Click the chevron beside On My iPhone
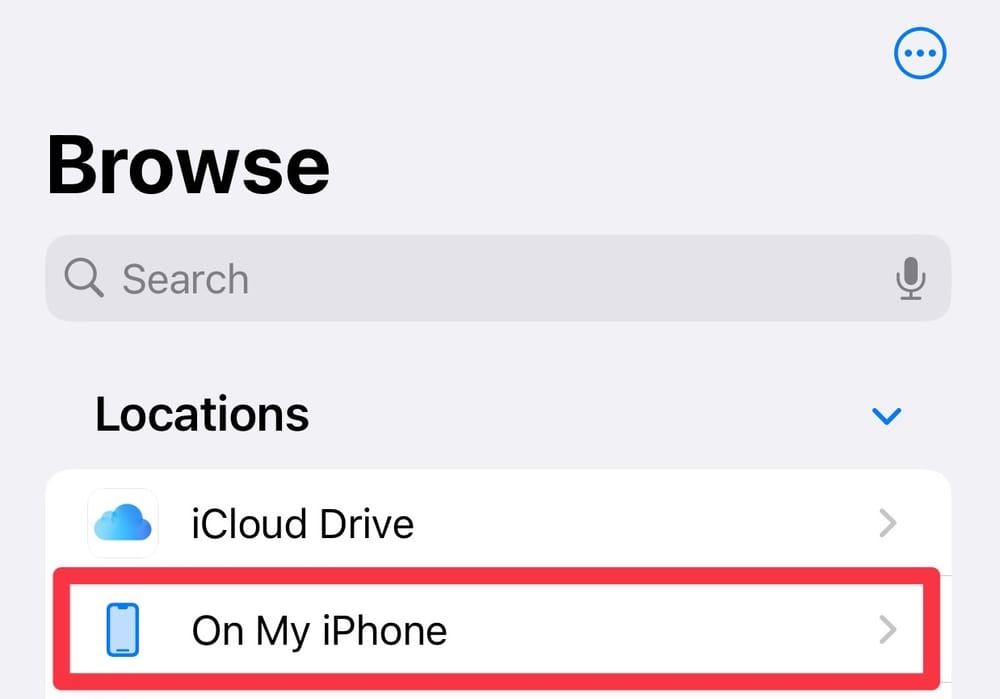 tap(887, 630)
